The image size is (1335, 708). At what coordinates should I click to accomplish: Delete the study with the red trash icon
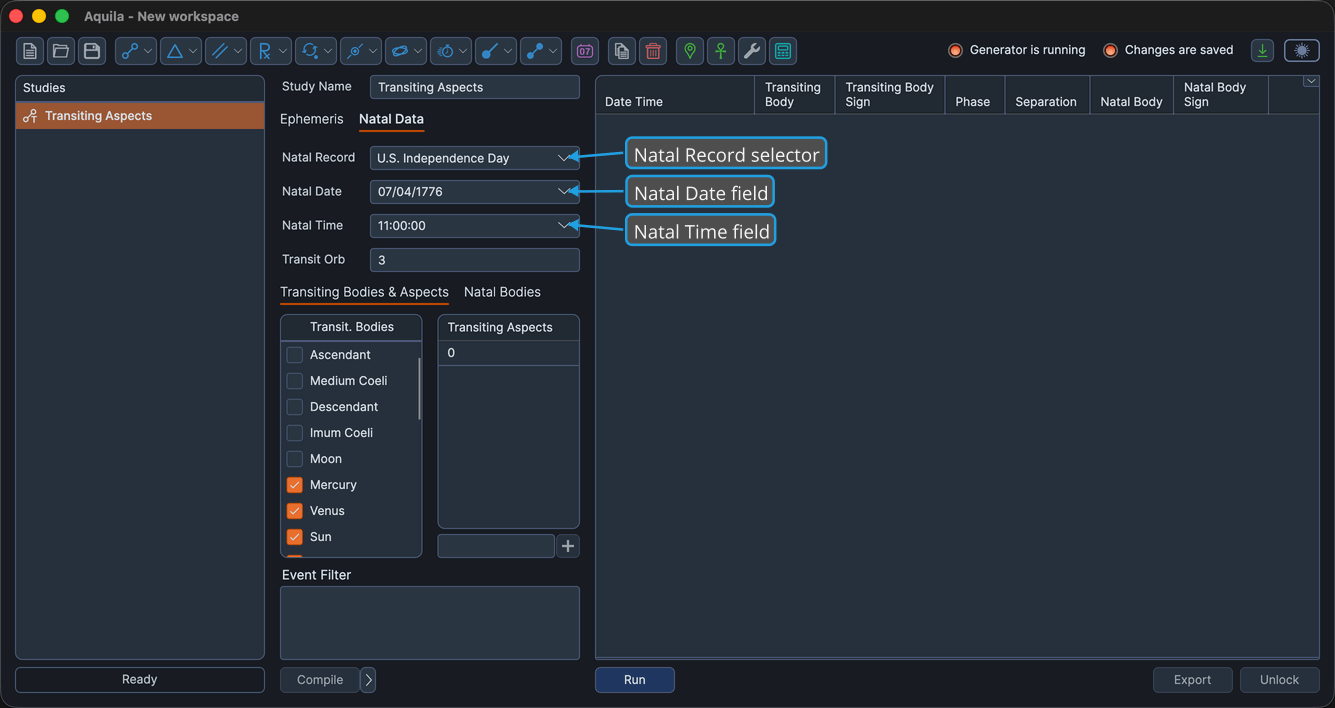point(653,51)
